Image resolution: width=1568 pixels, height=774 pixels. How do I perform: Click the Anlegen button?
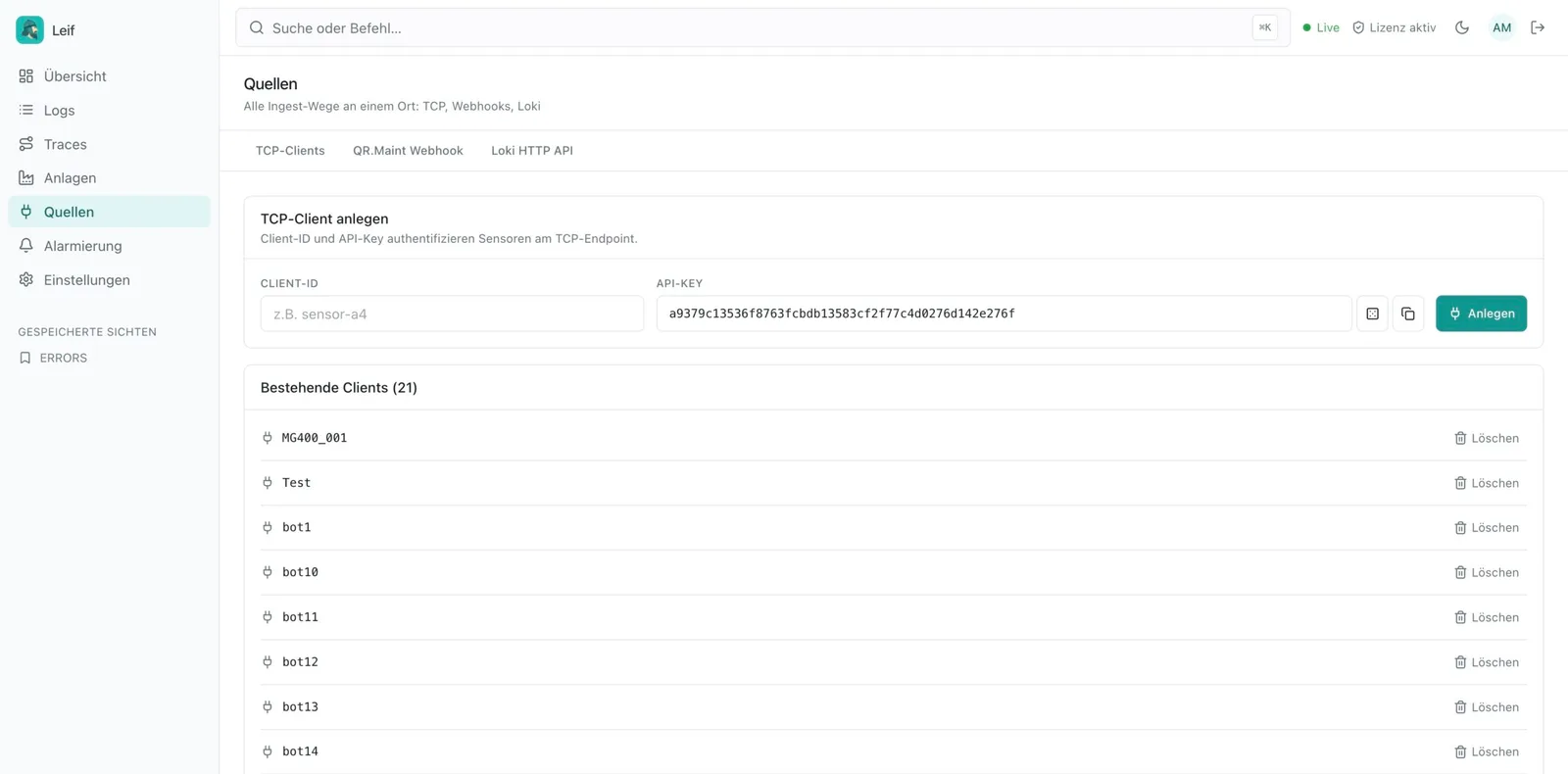pyautogui.click(x=1481, y=314)
